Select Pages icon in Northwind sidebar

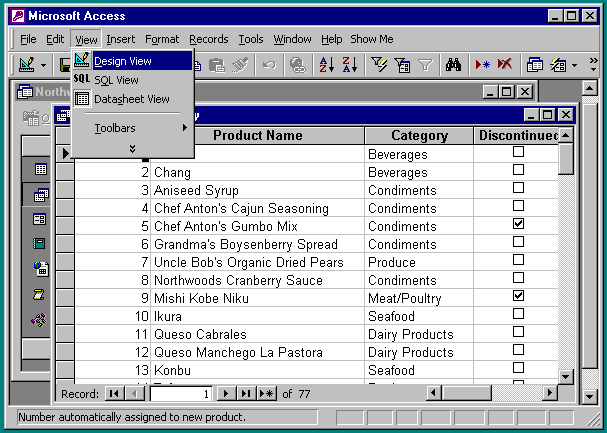[x=41, y=269]
